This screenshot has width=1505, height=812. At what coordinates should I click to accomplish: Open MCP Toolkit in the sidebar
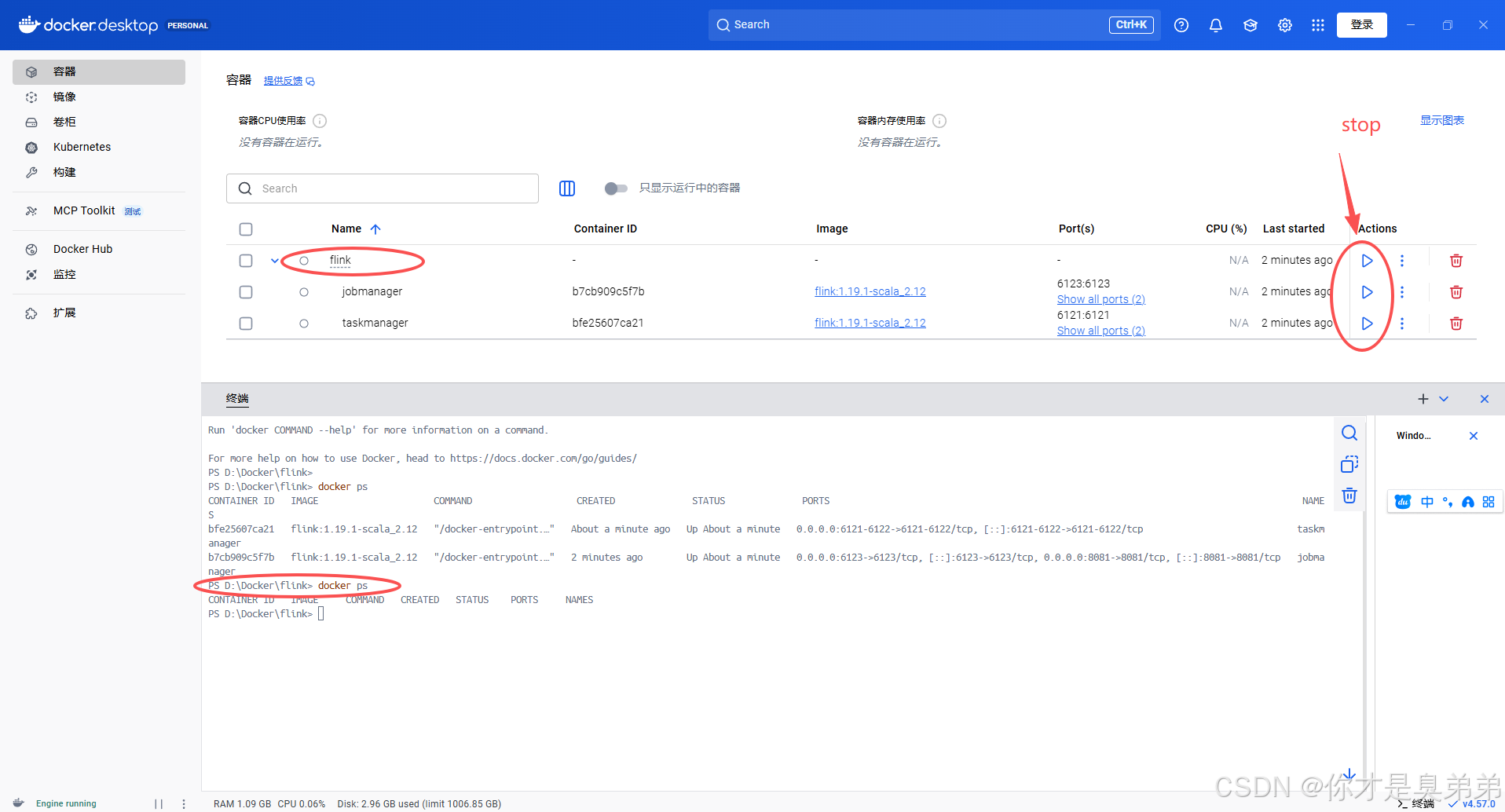(x=99, y=210)
